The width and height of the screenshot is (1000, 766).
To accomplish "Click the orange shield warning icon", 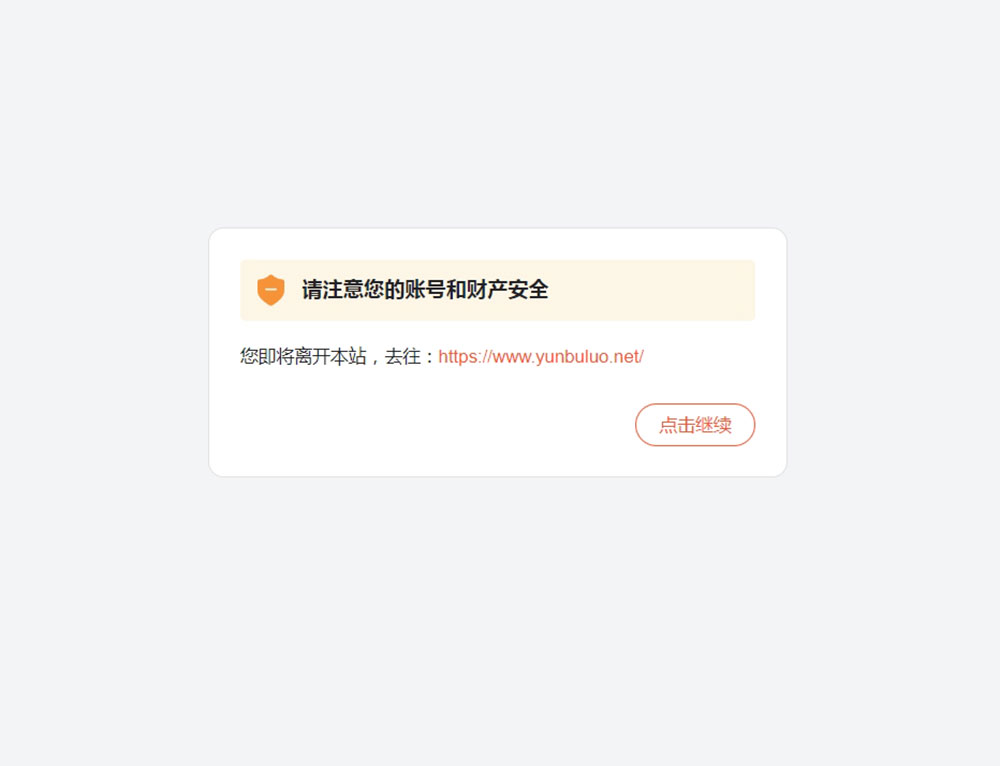I will click(x=270, y=290).
